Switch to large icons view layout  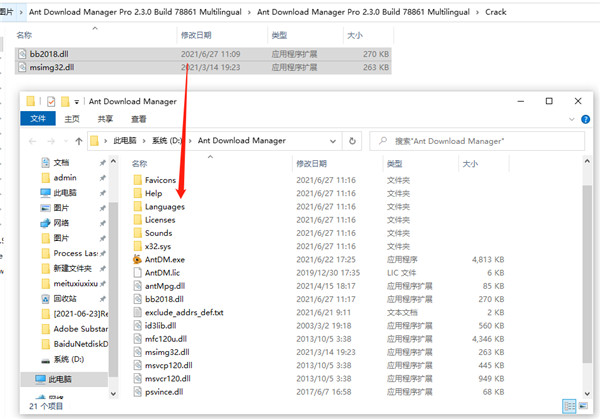(583, 406)
